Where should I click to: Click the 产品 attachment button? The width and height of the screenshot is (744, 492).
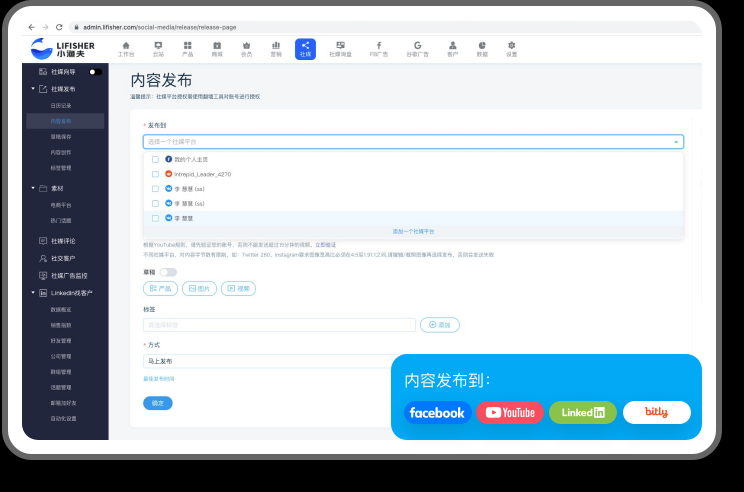[160, 288]
